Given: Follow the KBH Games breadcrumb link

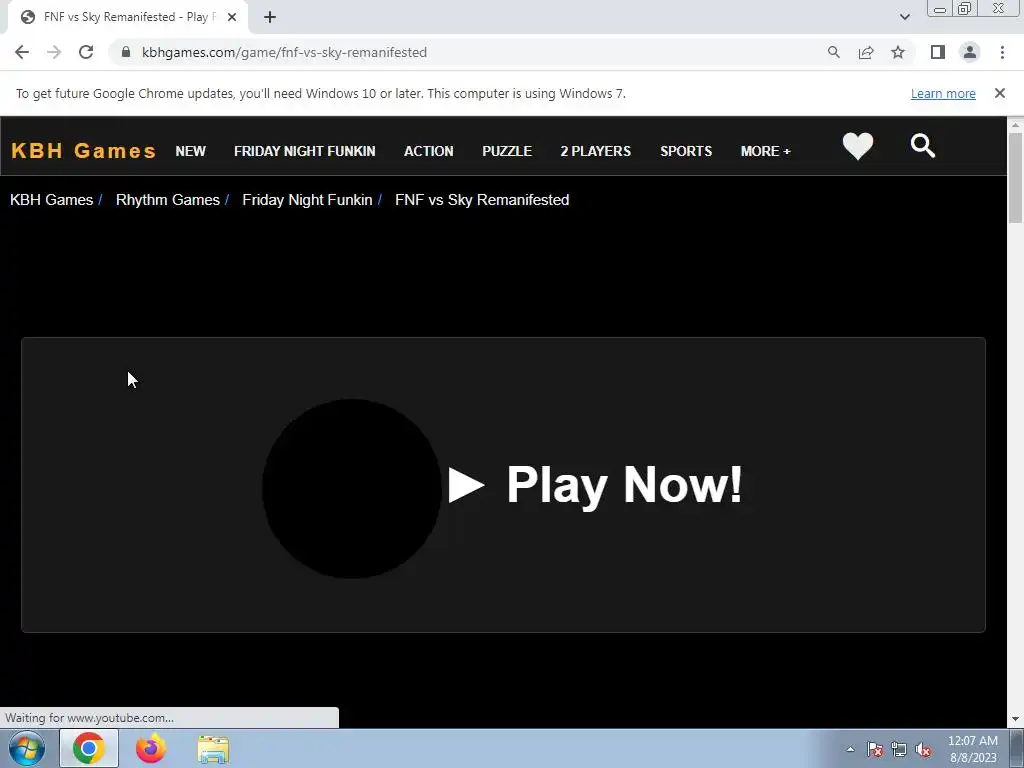Looking at the screenshot, I should point(52,200).
